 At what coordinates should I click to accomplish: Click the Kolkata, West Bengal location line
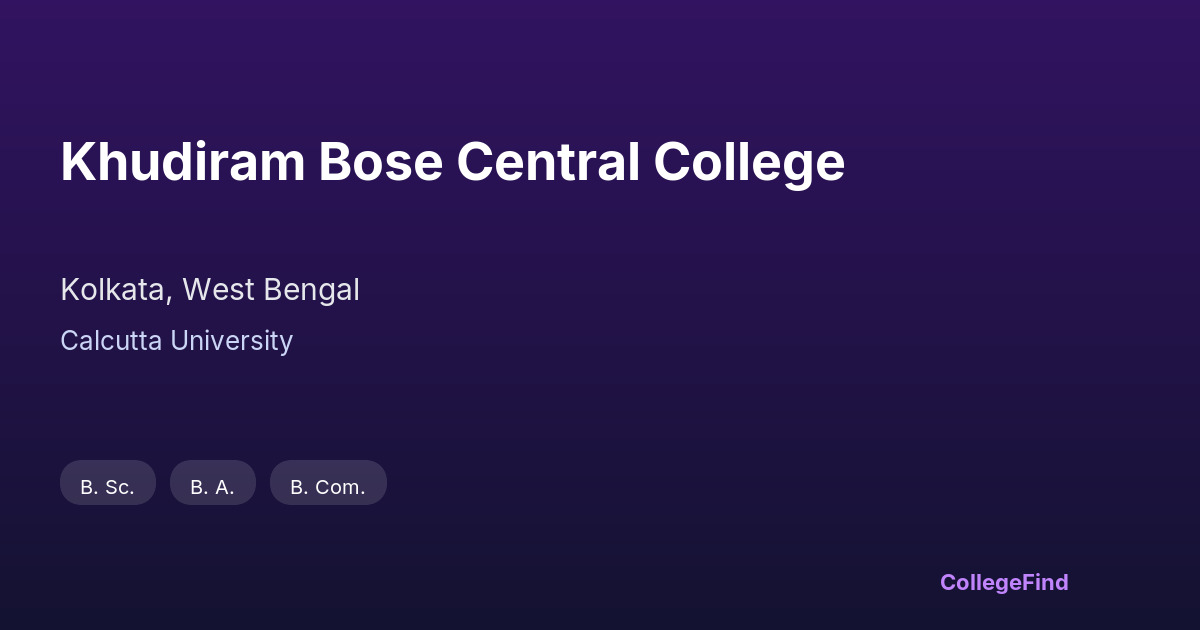coord(210,290)
